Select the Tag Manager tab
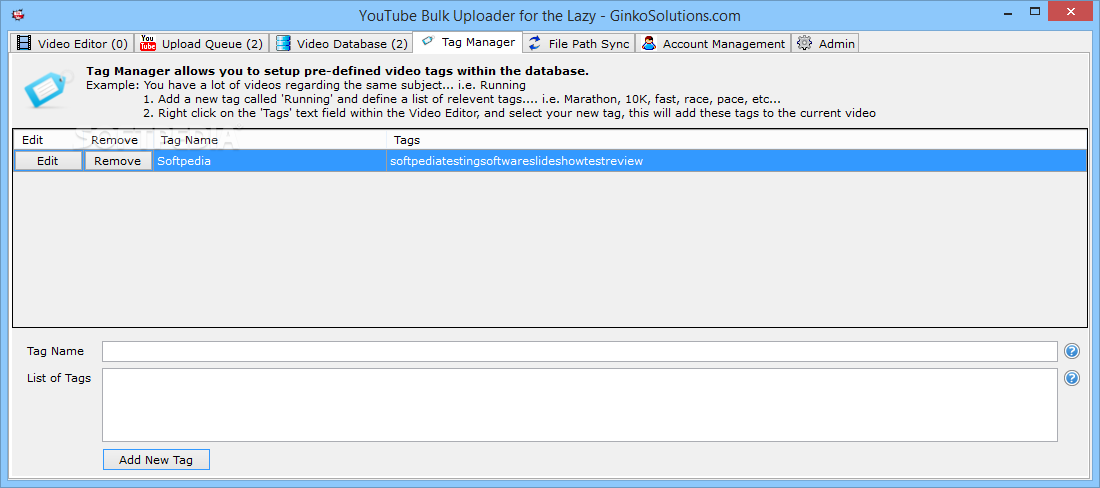Screen dimensions: 1100x488 coord(467,42)
